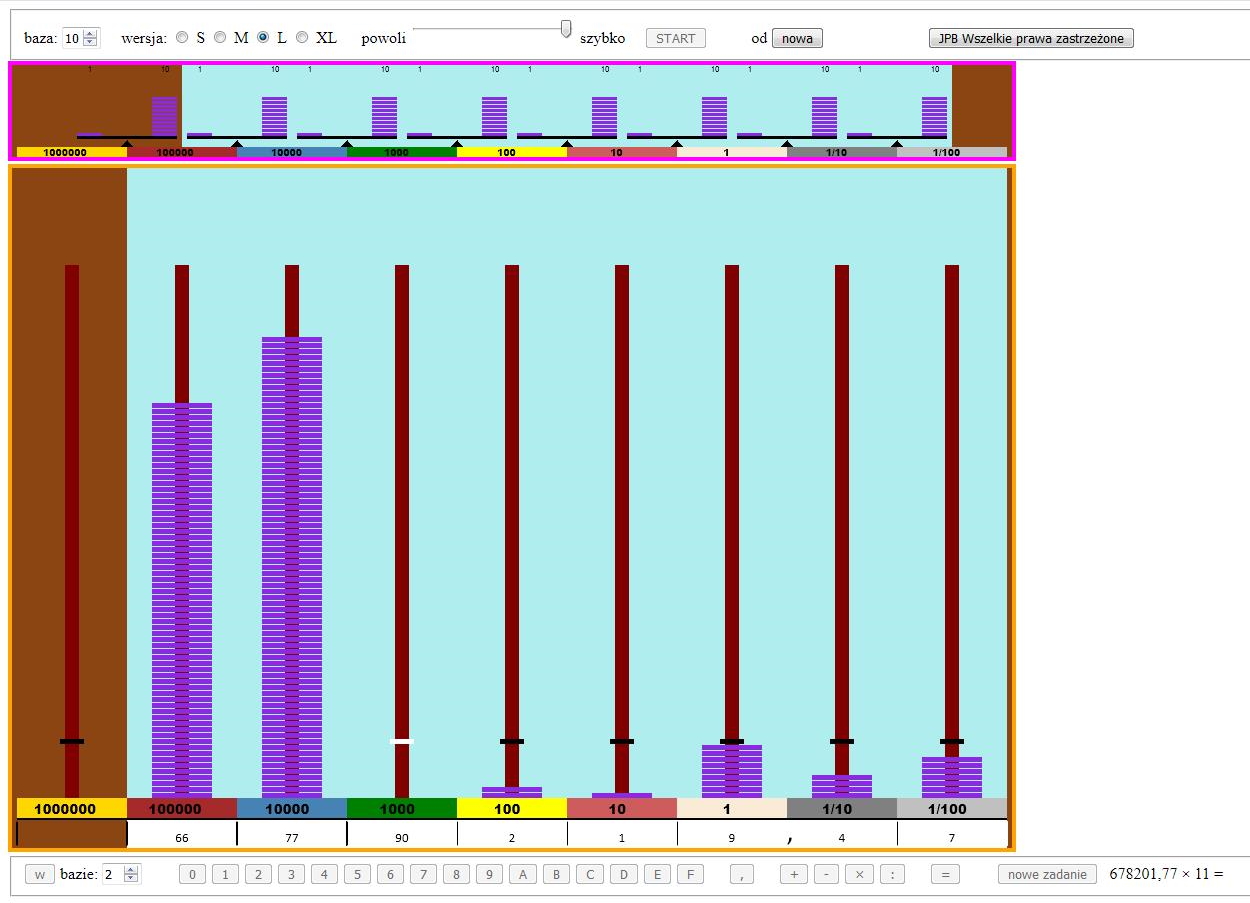
Task: Select the M version radio button
Action: (x=220, y=37)
